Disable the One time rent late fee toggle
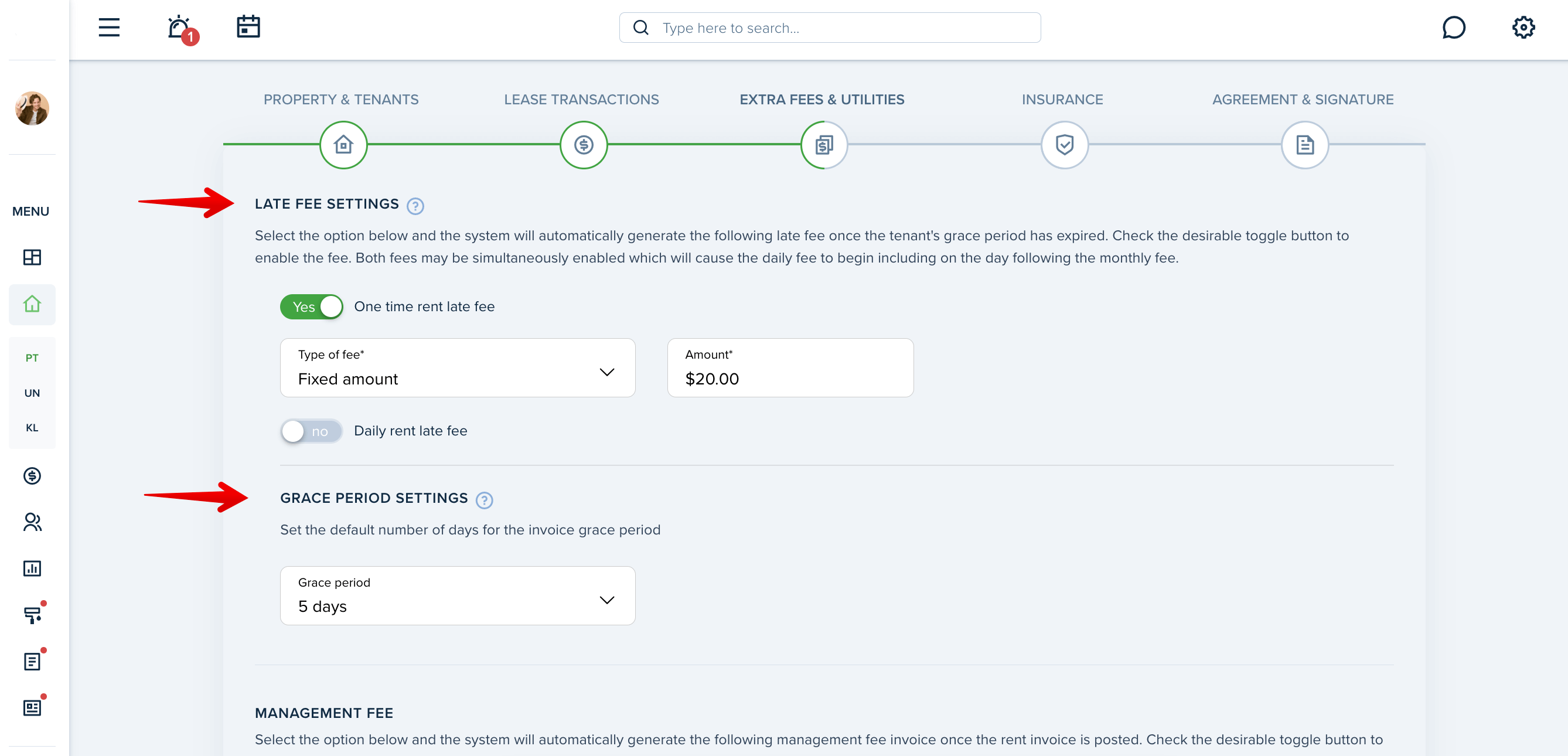 point(312,307)
